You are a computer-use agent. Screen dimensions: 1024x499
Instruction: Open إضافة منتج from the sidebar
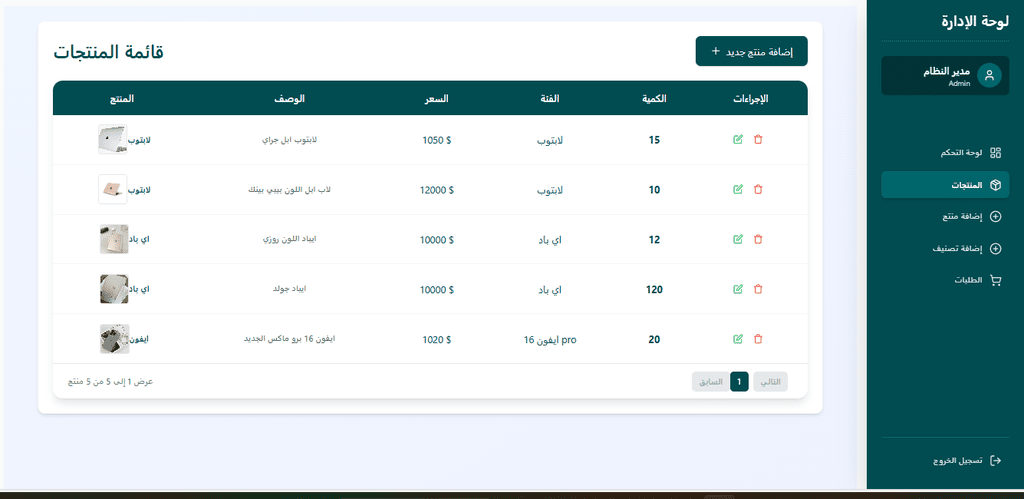[x=945, y=217]
